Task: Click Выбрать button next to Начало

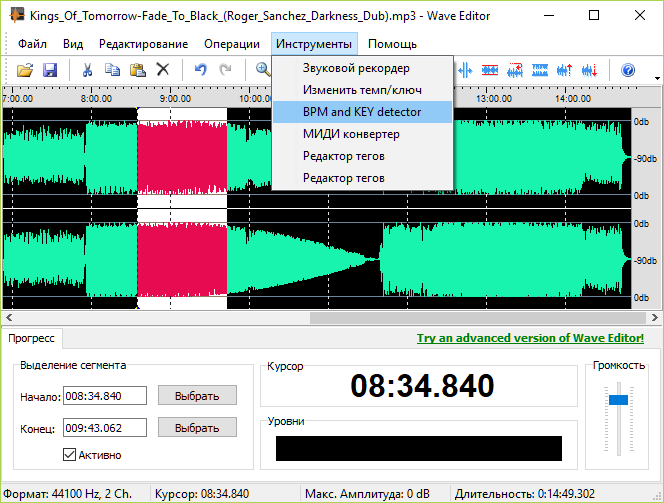Action: [x=197, y=395]
